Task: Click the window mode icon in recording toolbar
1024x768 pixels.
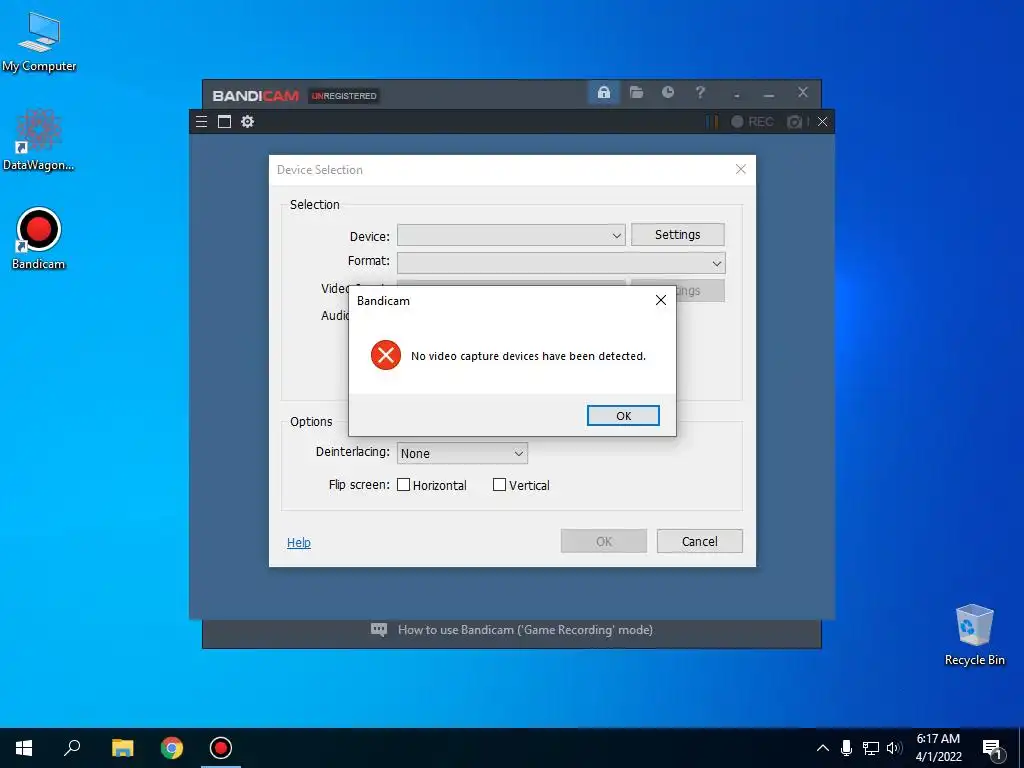Action: click(224, 121)
